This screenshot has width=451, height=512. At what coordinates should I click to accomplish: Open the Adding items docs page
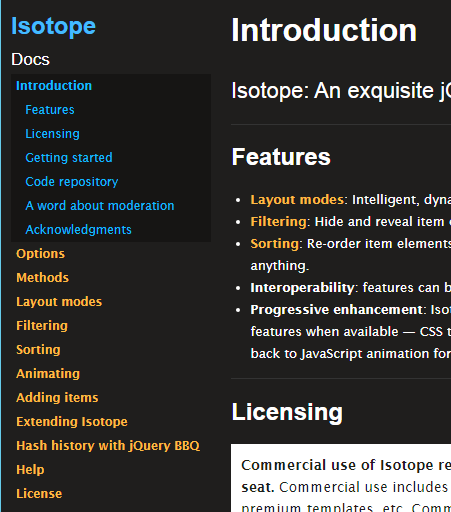click(57, 398)
